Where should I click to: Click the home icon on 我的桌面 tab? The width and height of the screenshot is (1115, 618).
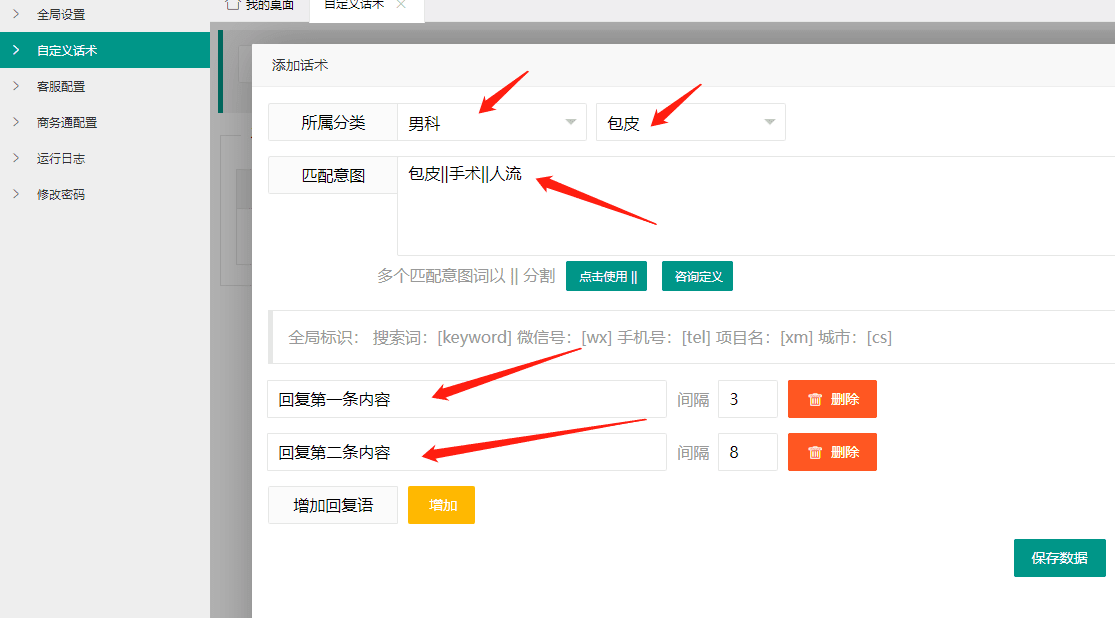click(x=232, y=5)
